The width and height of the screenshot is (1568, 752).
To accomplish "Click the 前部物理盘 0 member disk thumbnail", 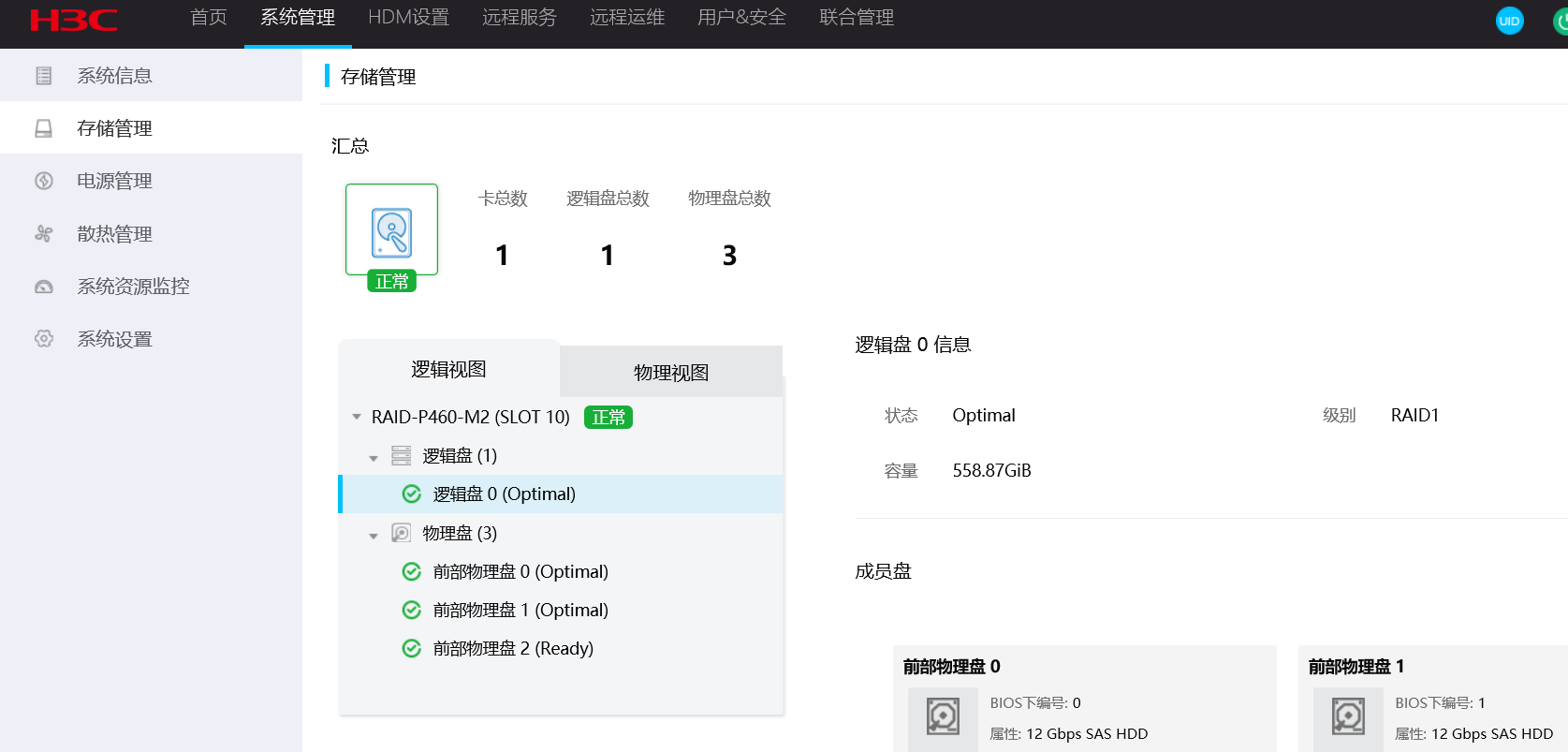I will (943, 717).
